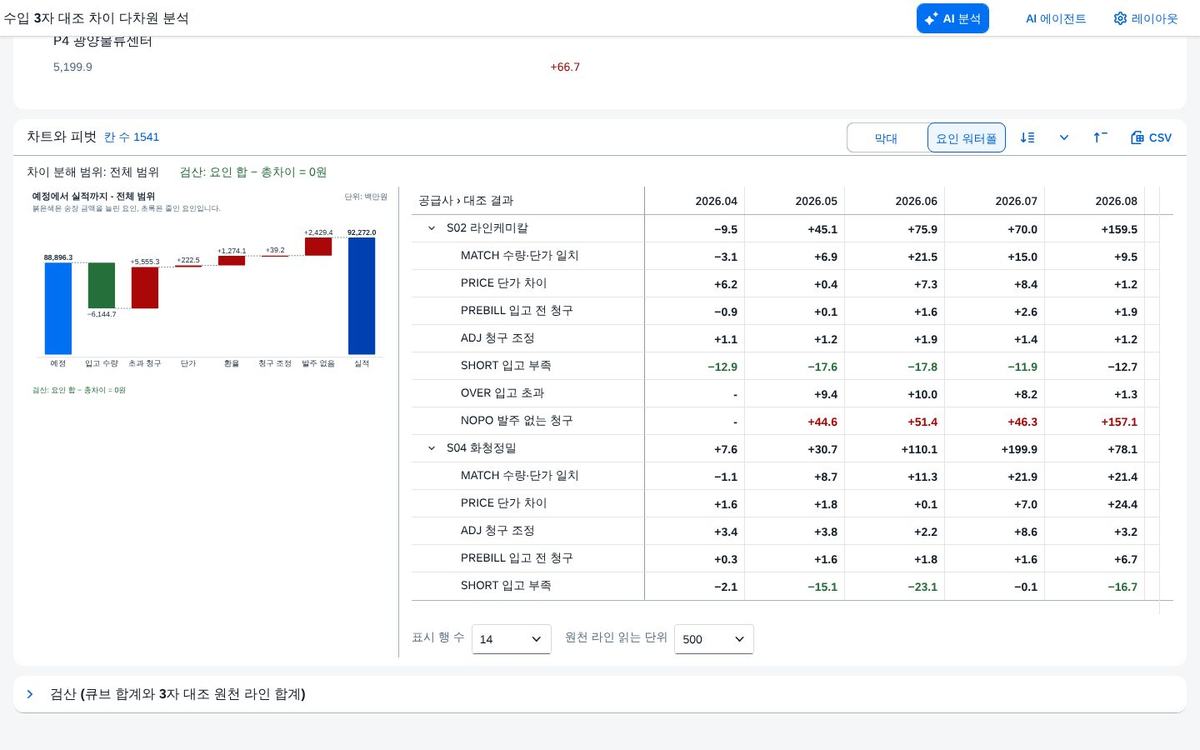Click the 칸 수 1541 link
Image resolution: width=1200 pixels, height=750 pixels.
(x=131, y=137)
